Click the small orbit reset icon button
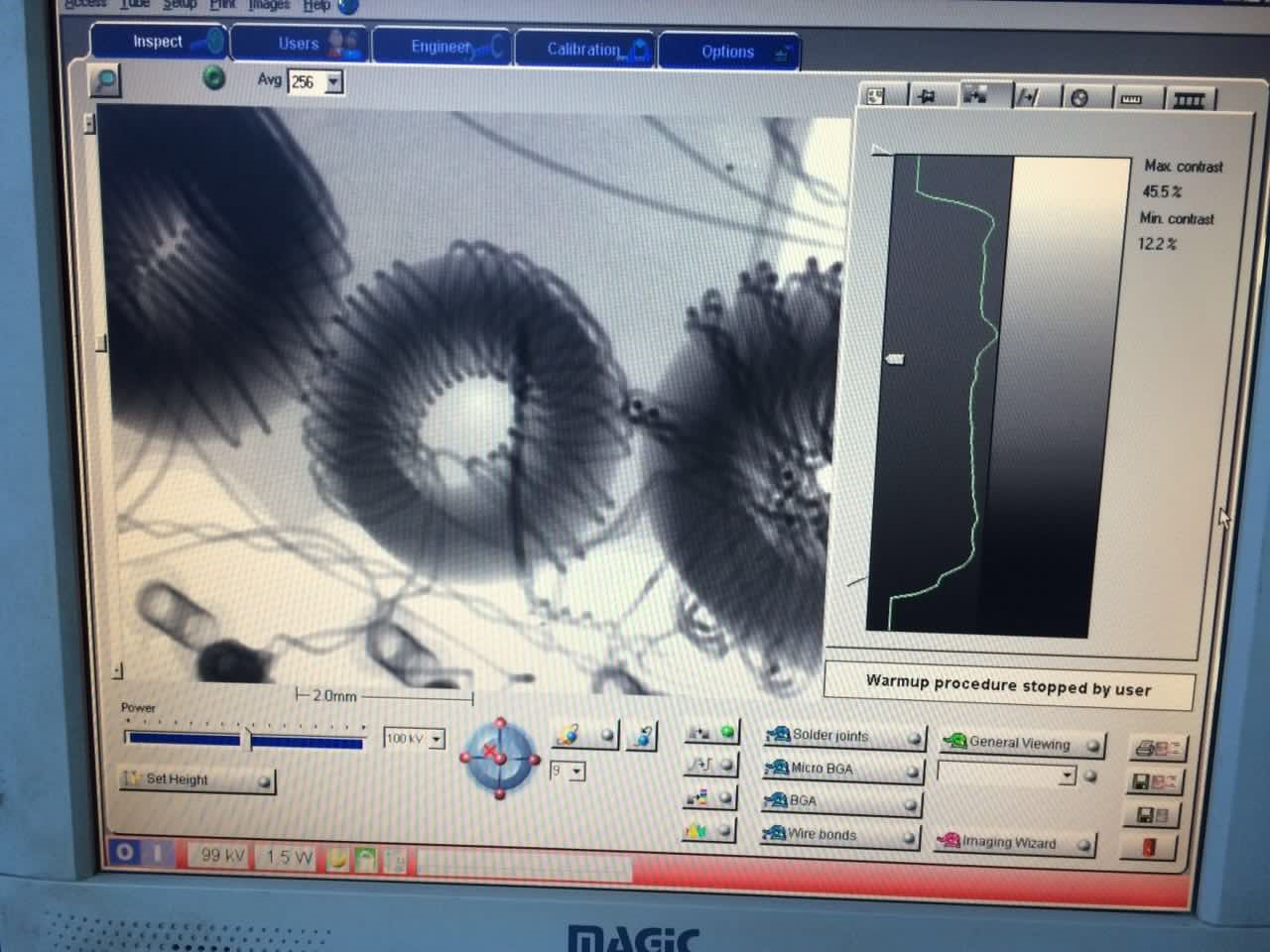 pos(643,736)
